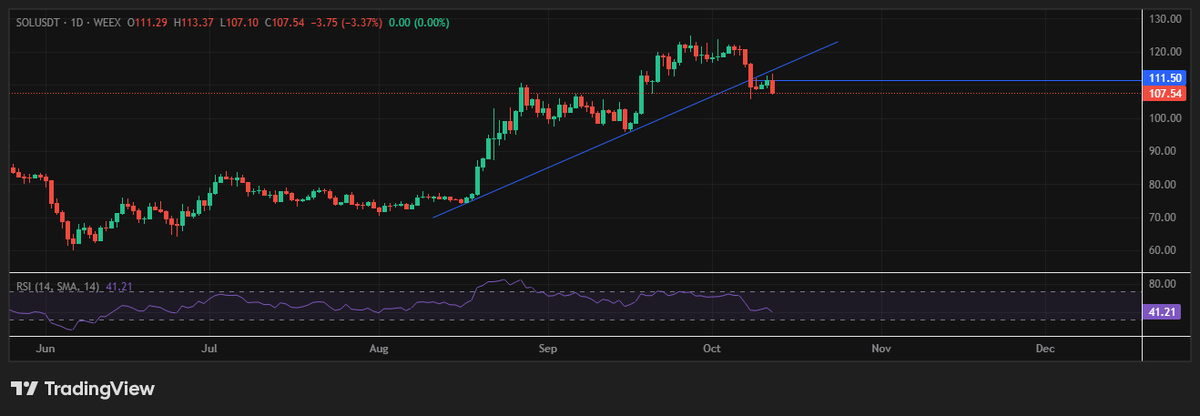1200x416 pixels.
Task: Click the close value C107.54
Action: click(284, 21)
